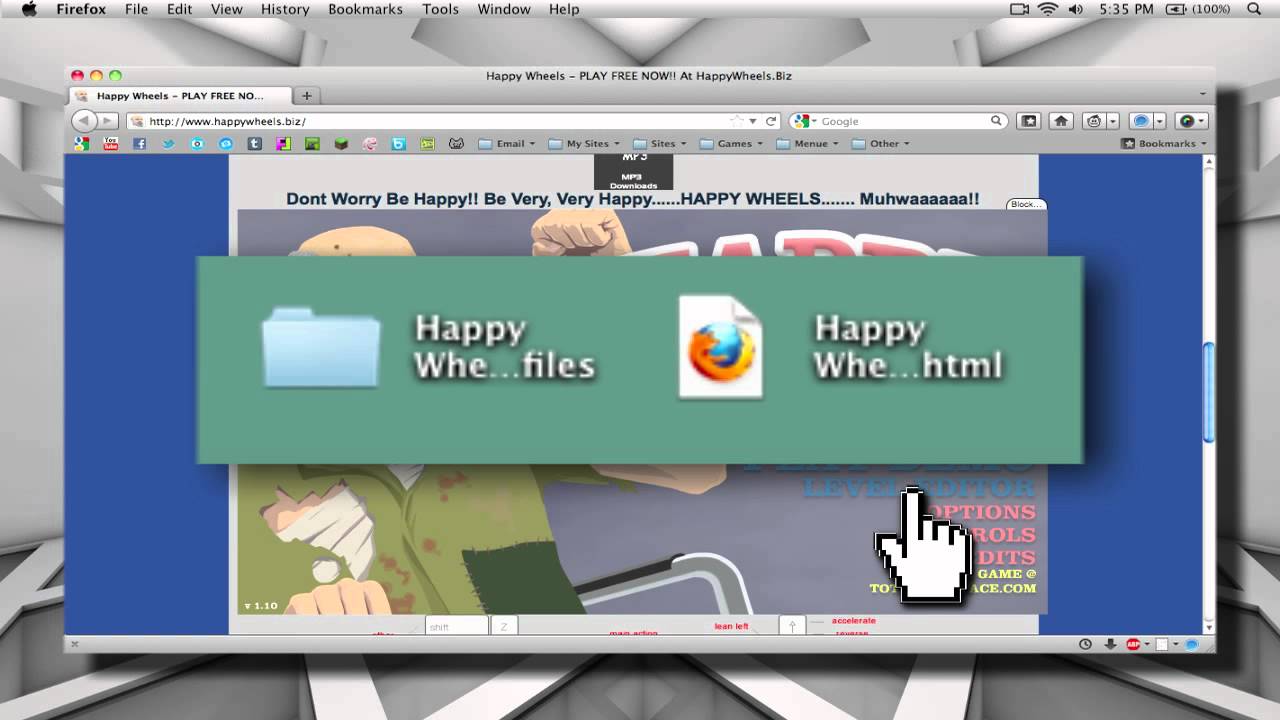Click the Wi-Fi status icon
This screenshot has width=1280, height=720.
(1048, 9)
